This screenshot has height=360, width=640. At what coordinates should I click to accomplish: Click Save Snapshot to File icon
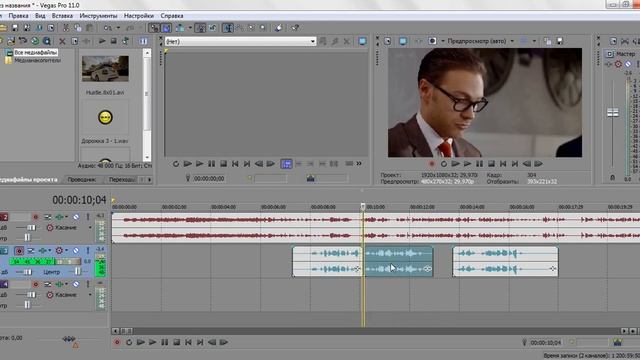click(560, 41)
